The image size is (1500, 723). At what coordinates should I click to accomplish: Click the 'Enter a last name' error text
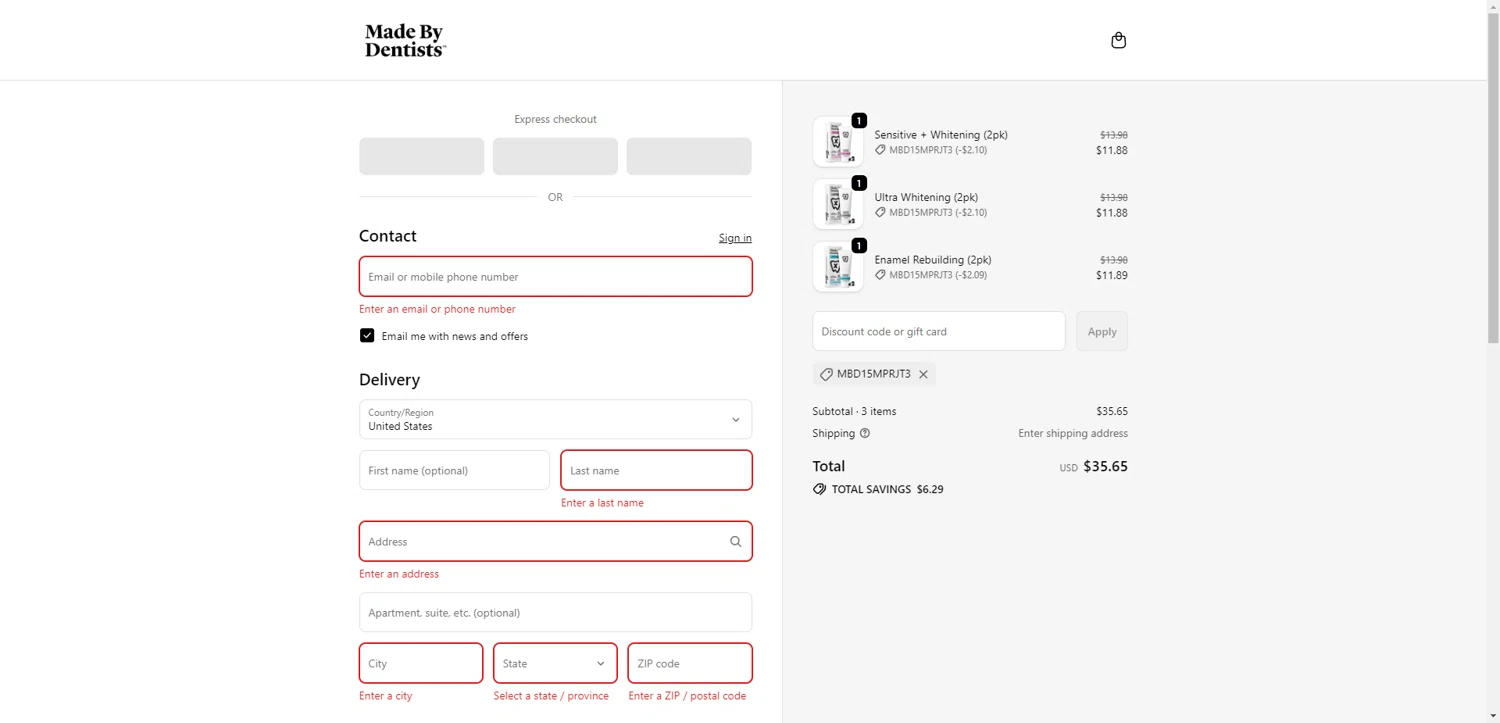[602, 503]
